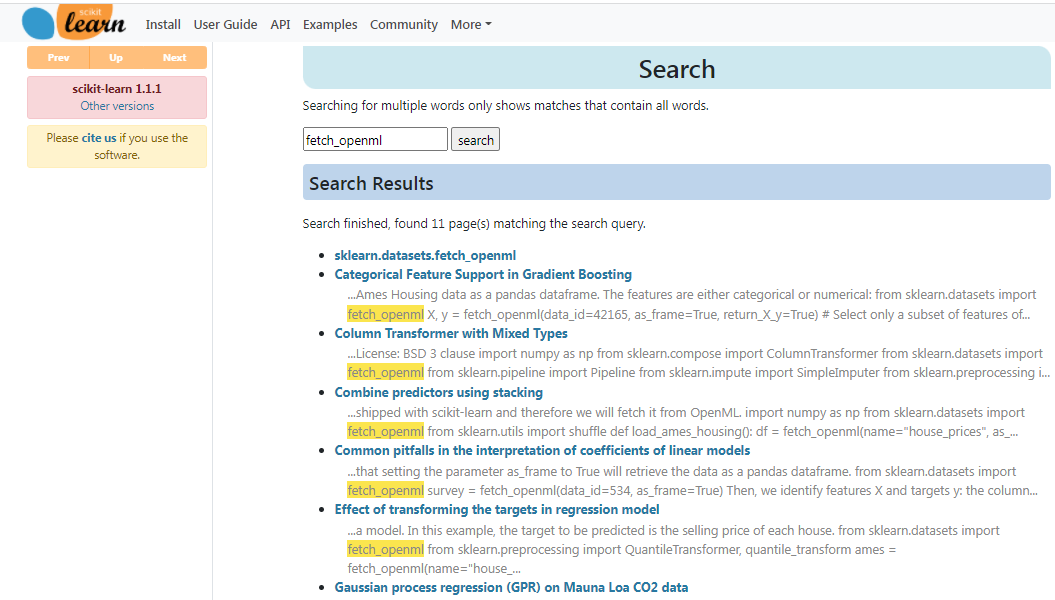
Task: Open Combine predictors using stacking result
Action: coord(439,392)
